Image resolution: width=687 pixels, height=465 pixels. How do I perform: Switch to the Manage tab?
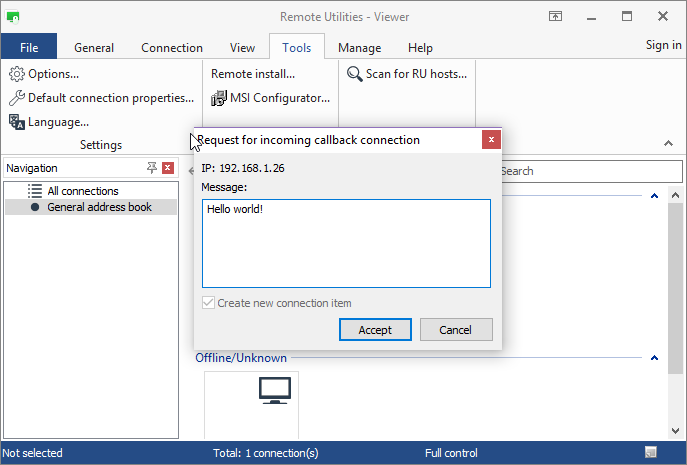[x=359, y=47]
